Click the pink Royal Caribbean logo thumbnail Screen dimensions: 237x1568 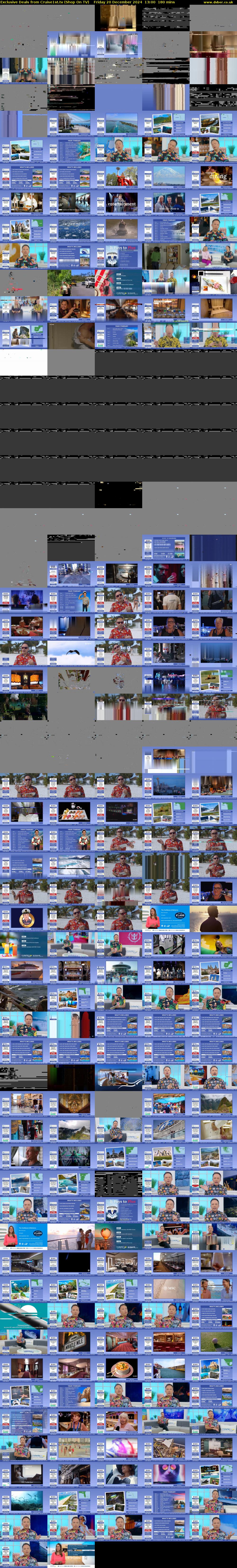coord(118,945)
